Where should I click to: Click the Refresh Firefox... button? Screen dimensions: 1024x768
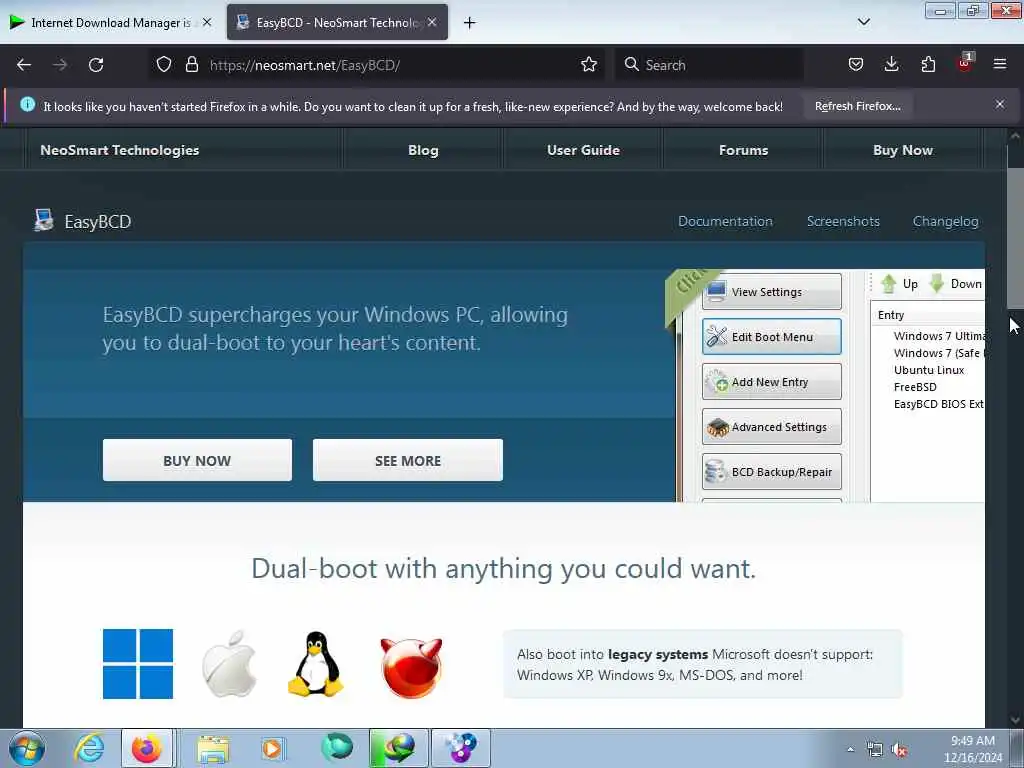857,106
